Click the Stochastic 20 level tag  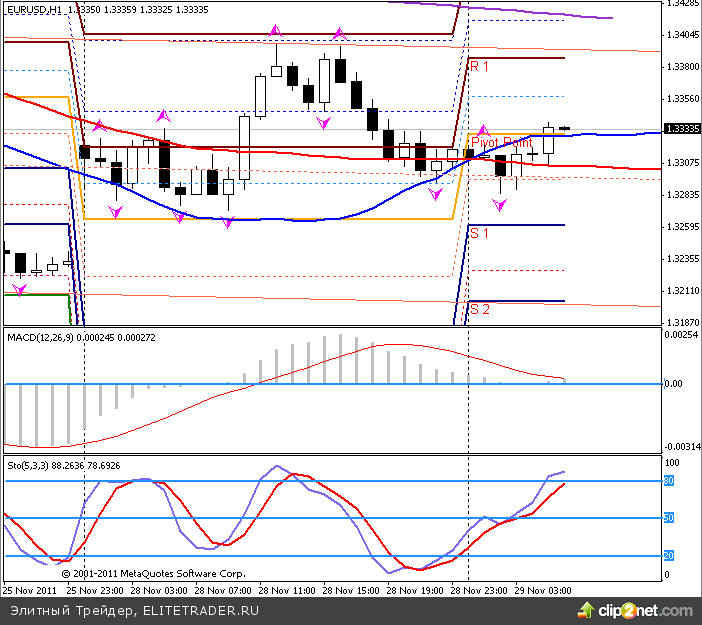(669, 555)
